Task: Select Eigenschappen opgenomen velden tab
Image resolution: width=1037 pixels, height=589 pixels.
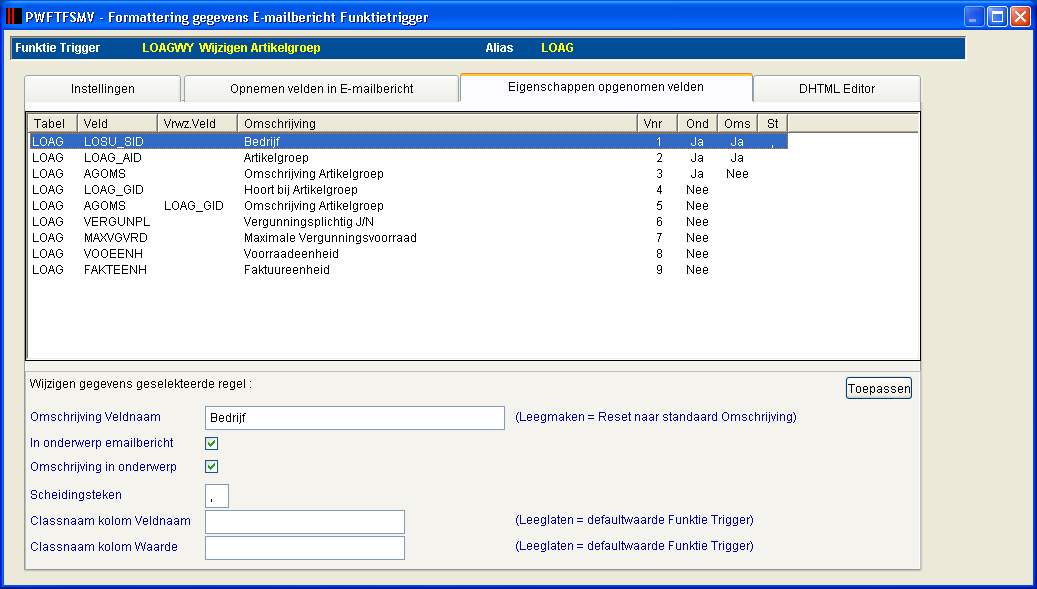Action: [606, 87]
